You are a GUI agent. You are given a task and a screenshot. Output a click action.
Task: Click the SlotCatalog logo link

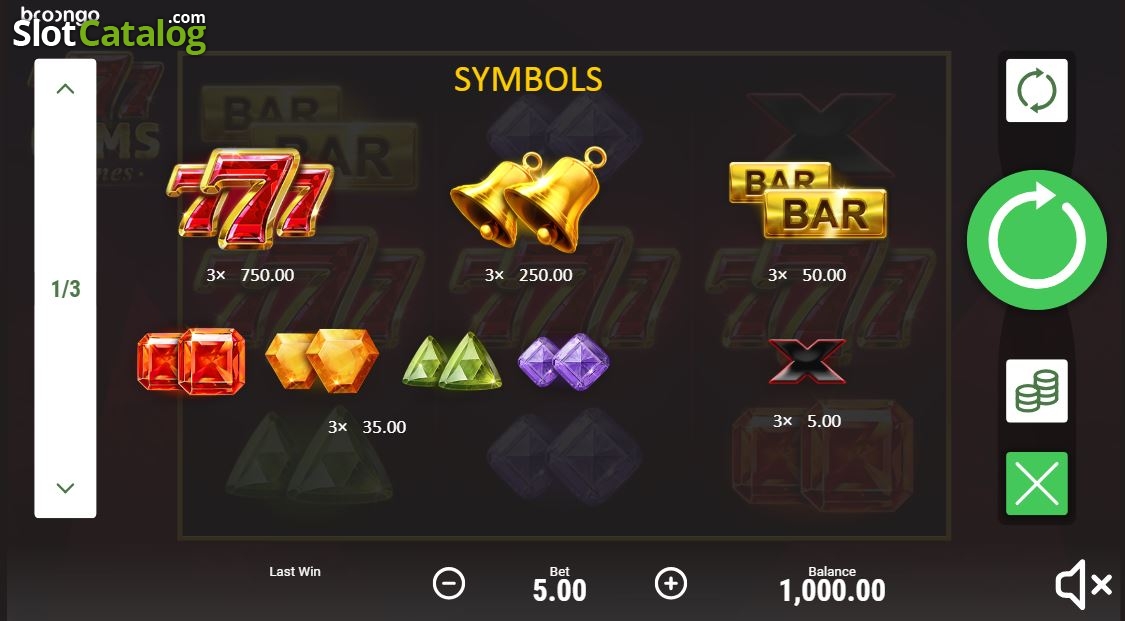110,31
